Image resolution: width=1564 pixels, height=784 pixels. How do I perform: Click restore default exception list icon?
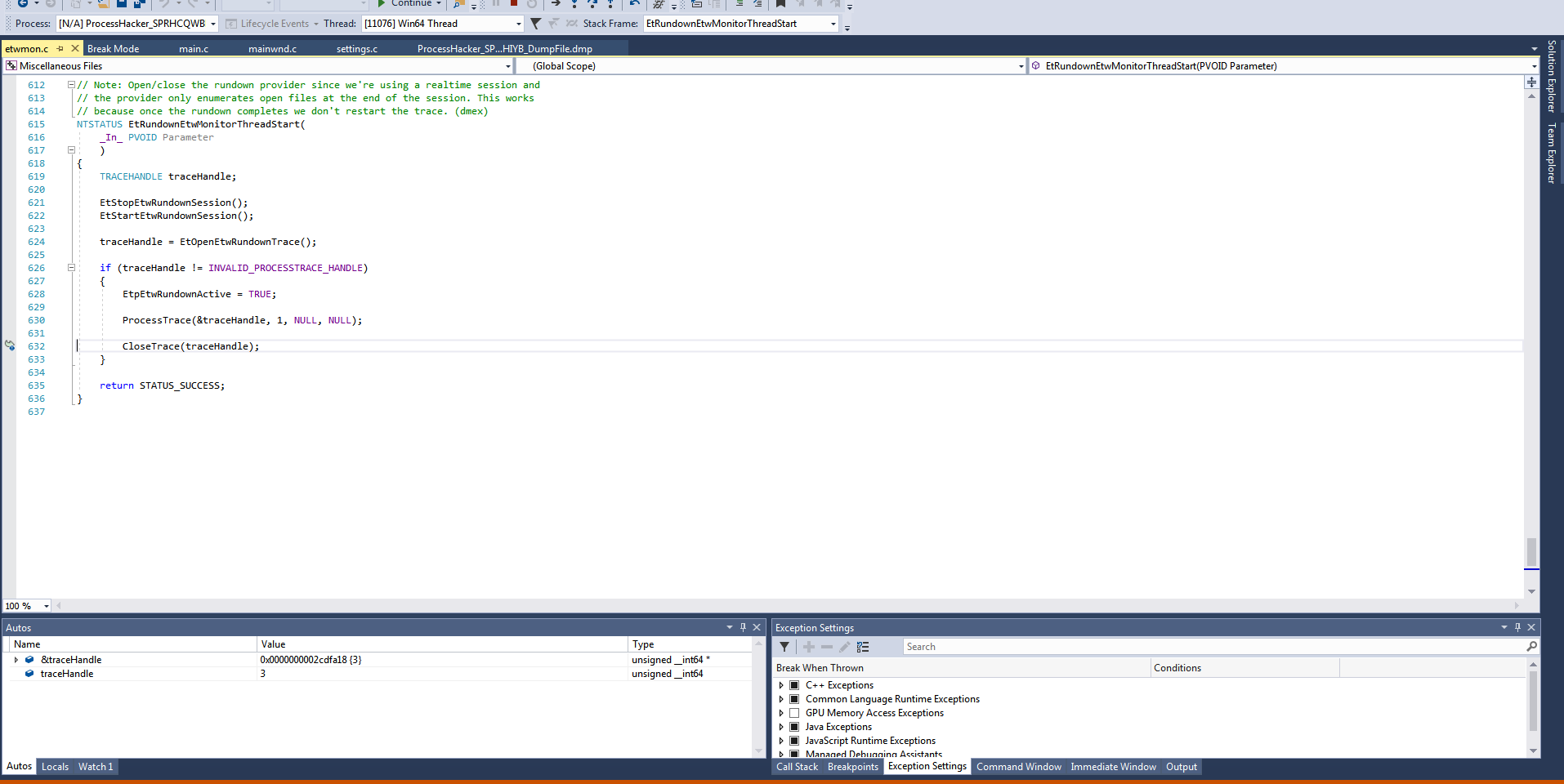pyautogui.click(x=863, y=647)
